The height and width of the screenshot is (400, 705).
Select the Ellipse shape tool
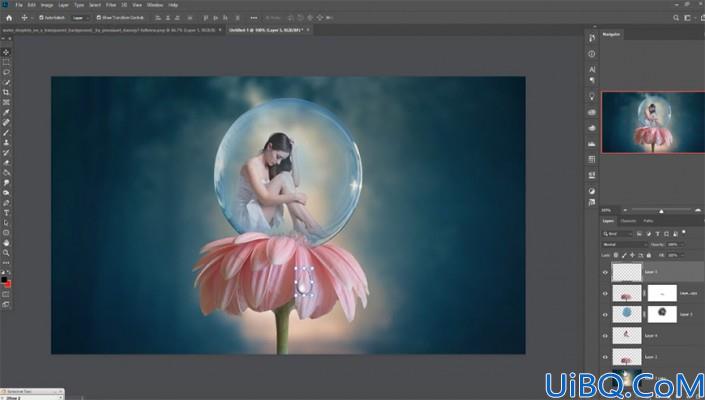coord(6,233)
